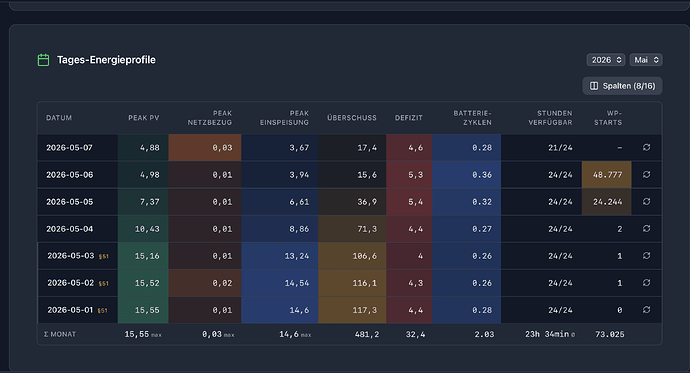Refresh the 2026-05-05 row
Screen dimensions: 690x373
click(646, 201)
